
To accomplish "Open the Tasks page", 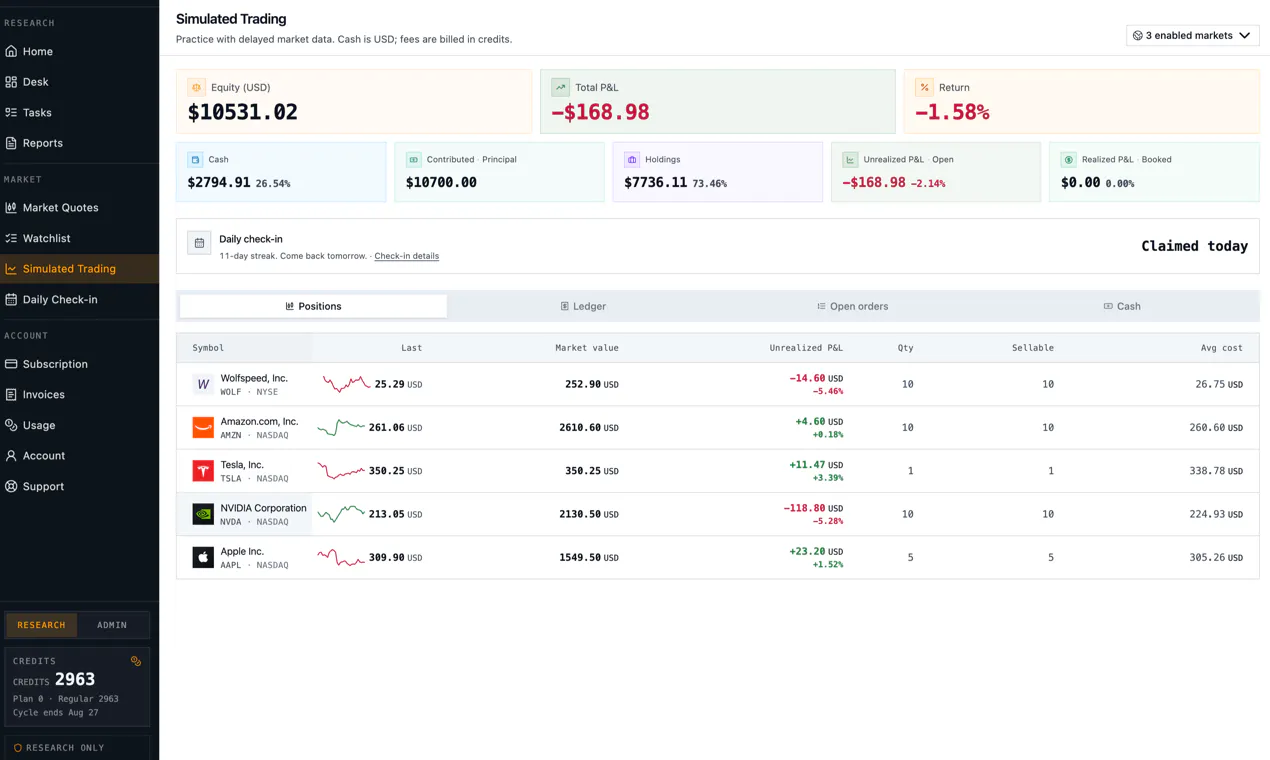I will [x=37, y=113].
